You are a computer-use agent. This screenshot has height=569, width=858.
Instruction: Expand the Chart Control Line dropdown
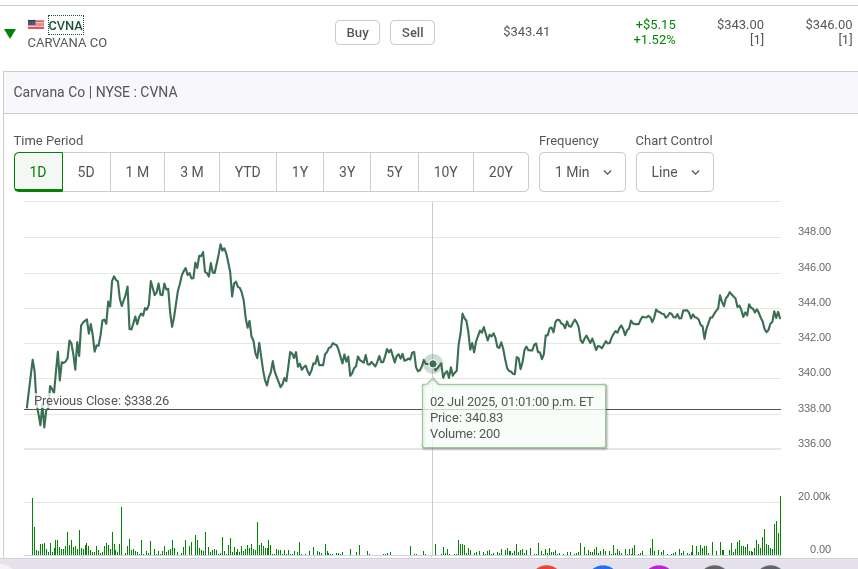coord(674,172)
